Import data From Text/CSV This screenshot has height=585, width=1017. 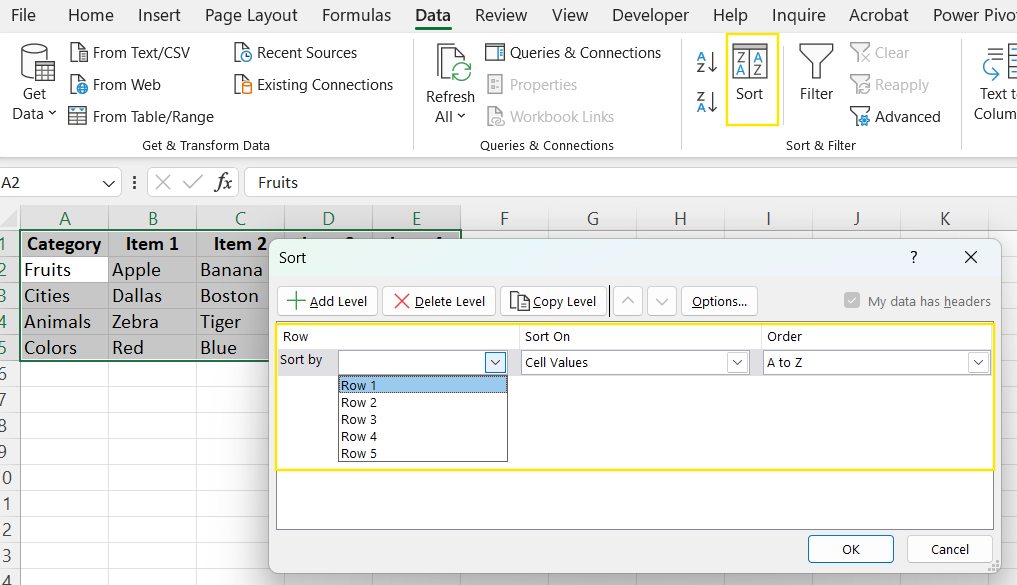[x=130, y=53]
